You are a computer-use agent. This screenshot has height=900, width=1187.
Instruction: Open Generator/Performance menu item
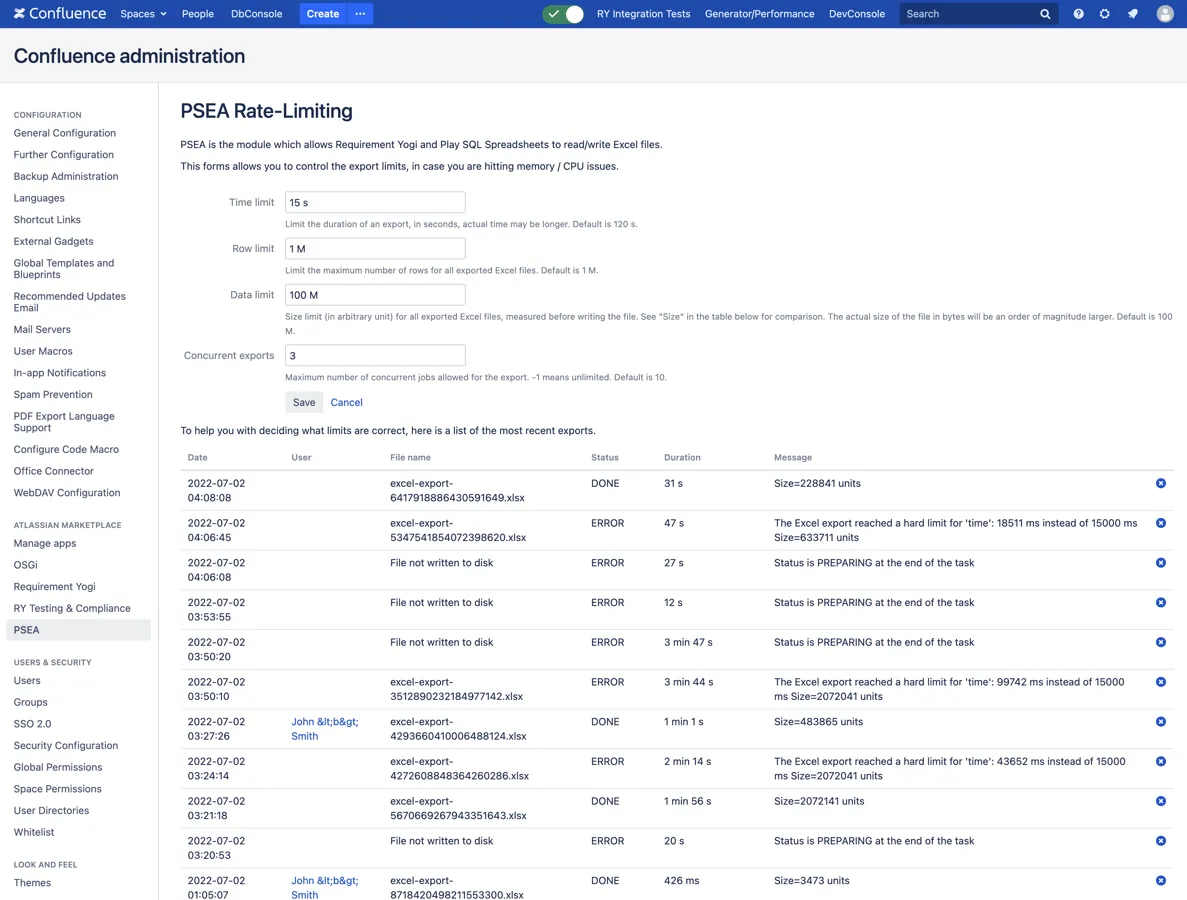tap(759, 14)
